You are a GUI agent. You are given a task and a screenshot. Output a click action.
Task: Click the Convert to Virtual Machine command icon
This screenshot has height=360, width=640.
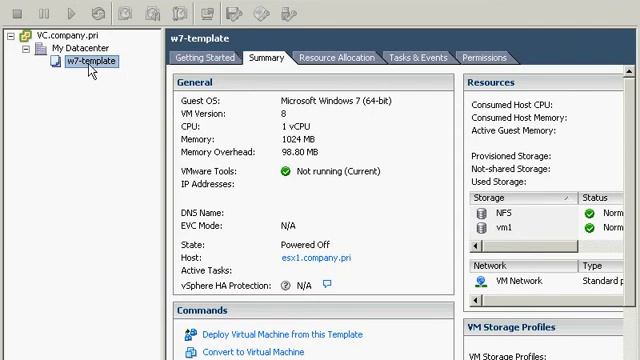(x=191, y=352)
